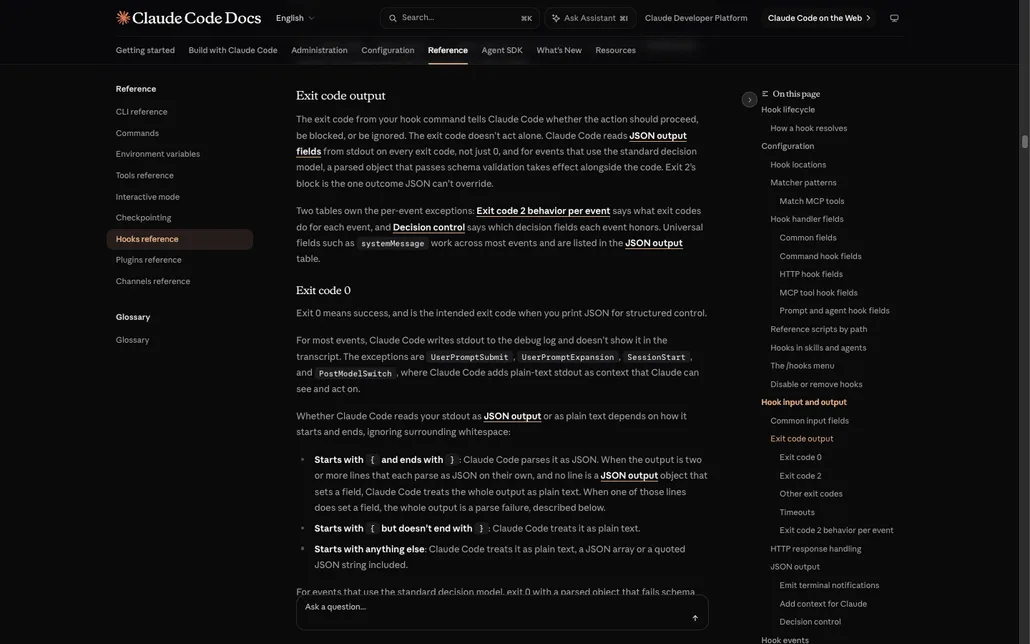Image resolution: width=1030 pixels, height=644 pixels.
Task: Click the Claude Code Docs starburst logo
Action: tap(123, 18)
